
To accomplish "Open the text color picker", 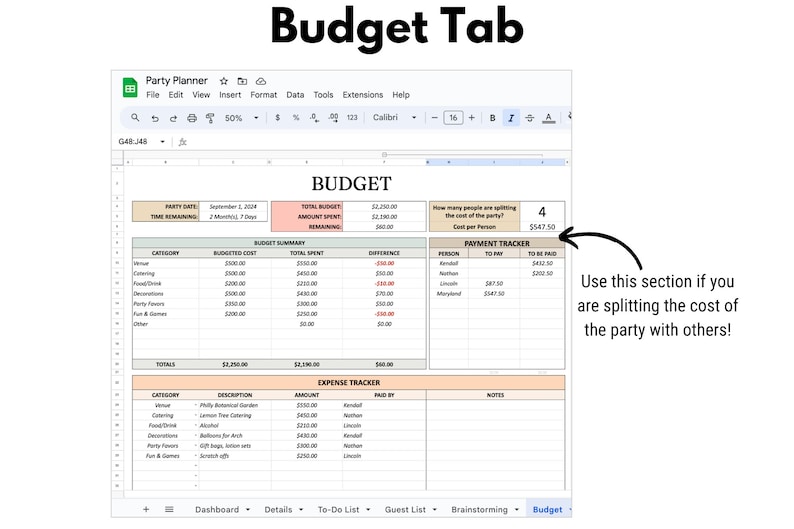I will (548, 118).
